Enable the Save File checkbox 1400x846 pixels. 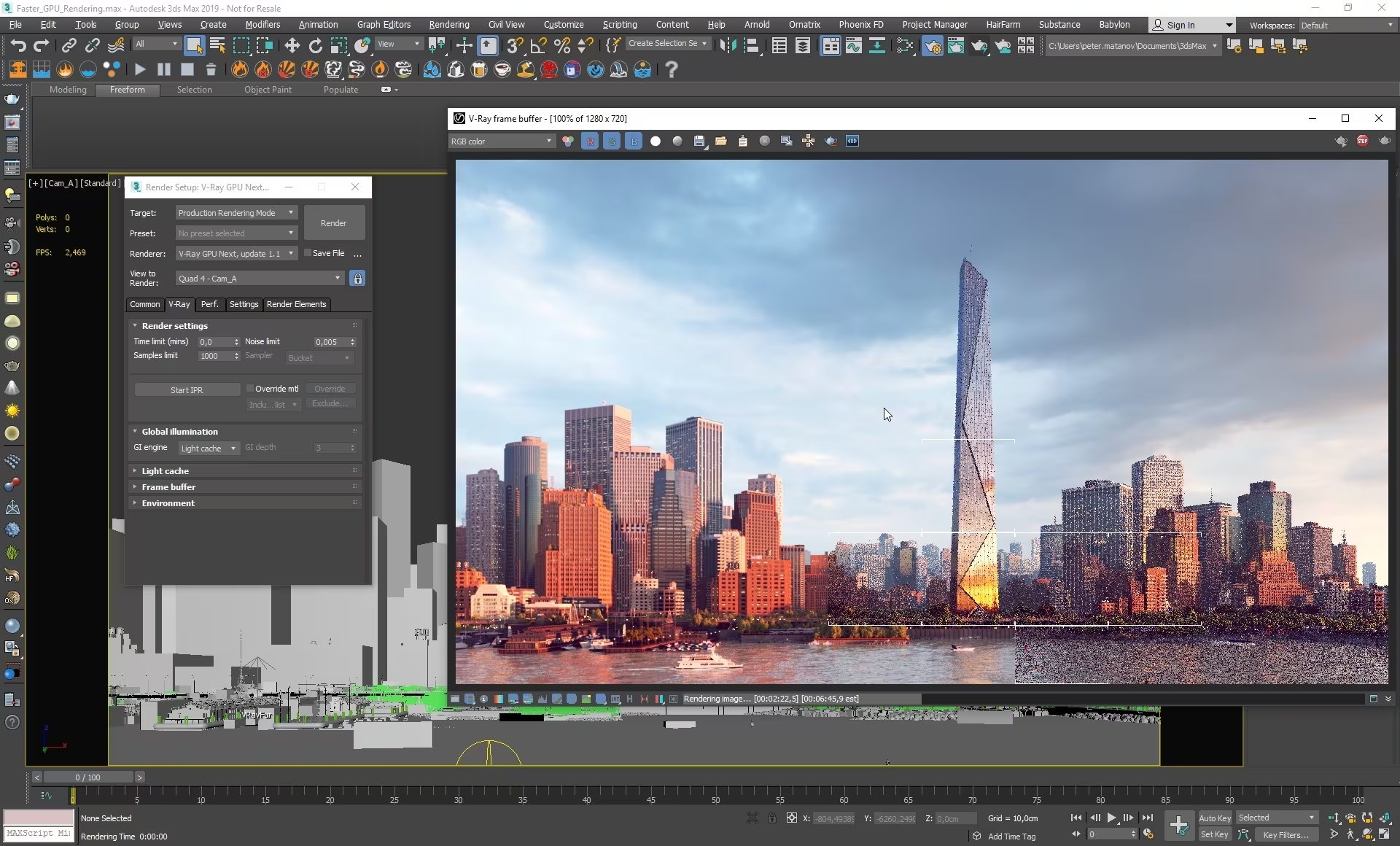click(308, 253)
